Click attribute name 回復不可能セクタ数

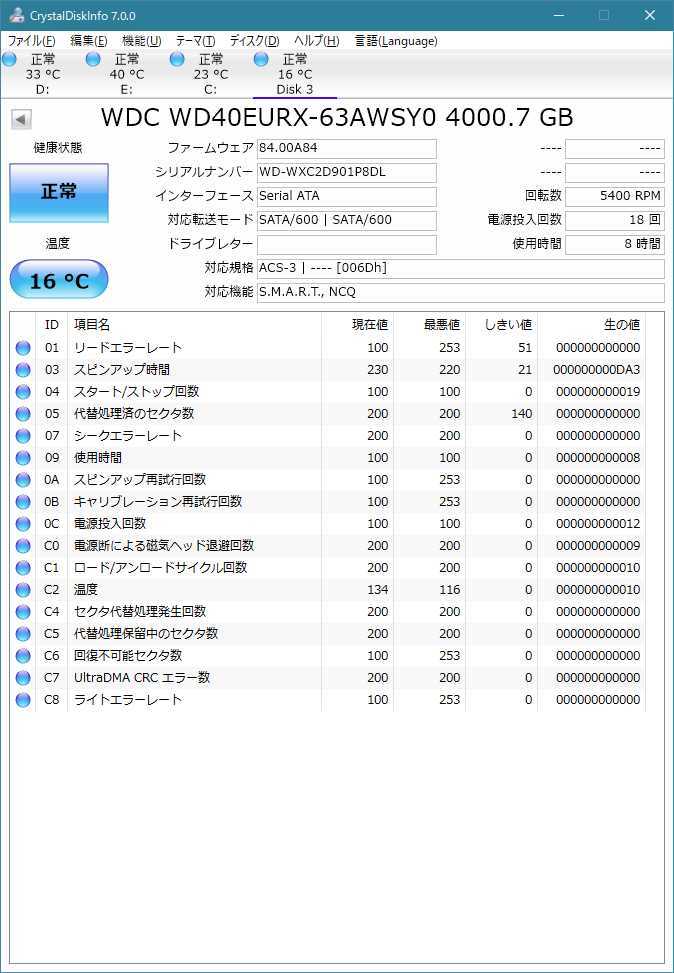click(128, 656)
